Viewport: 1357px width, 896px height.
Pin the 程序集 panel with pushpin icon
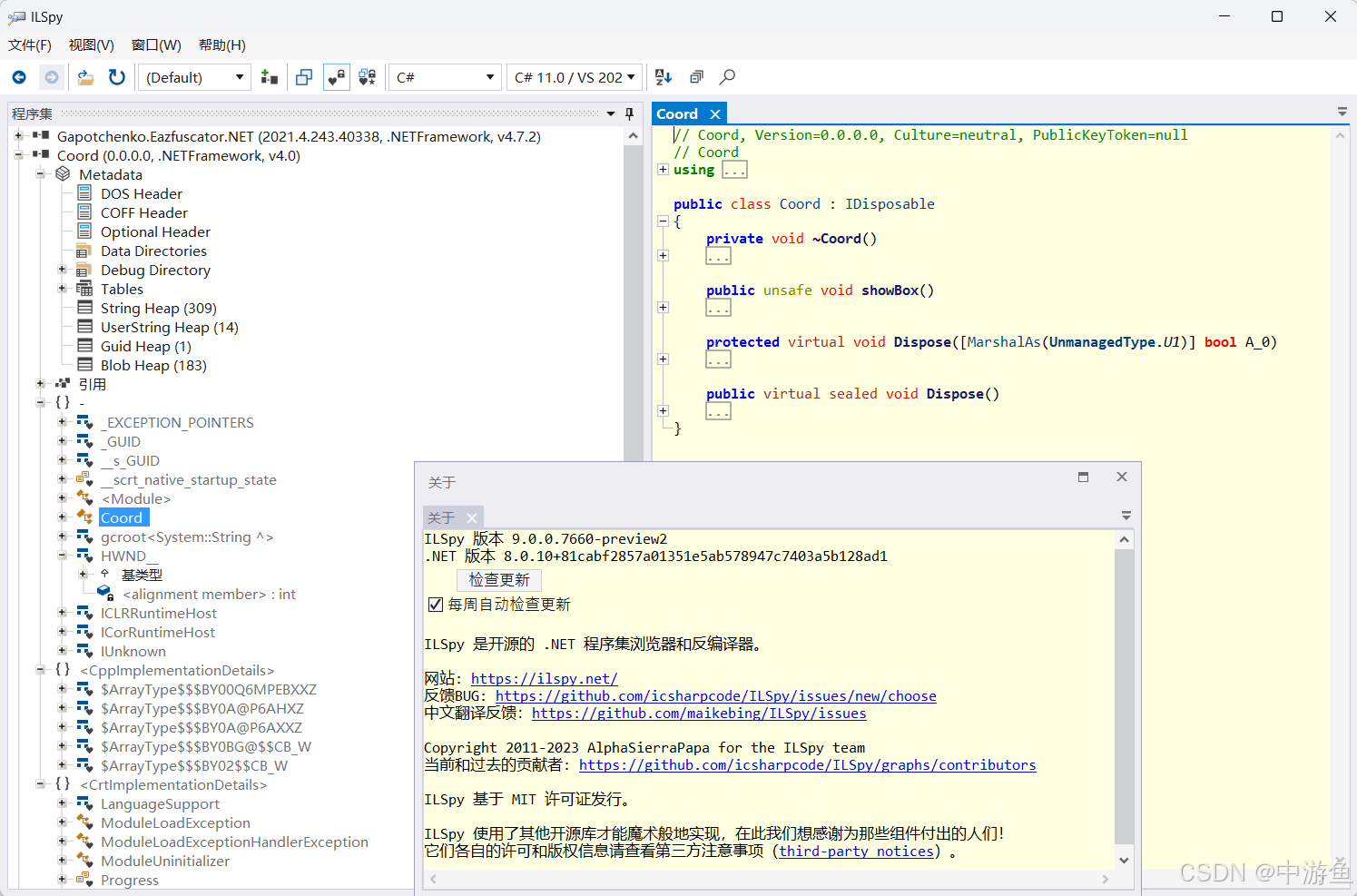pyautogui.click(x=629, y=113)
